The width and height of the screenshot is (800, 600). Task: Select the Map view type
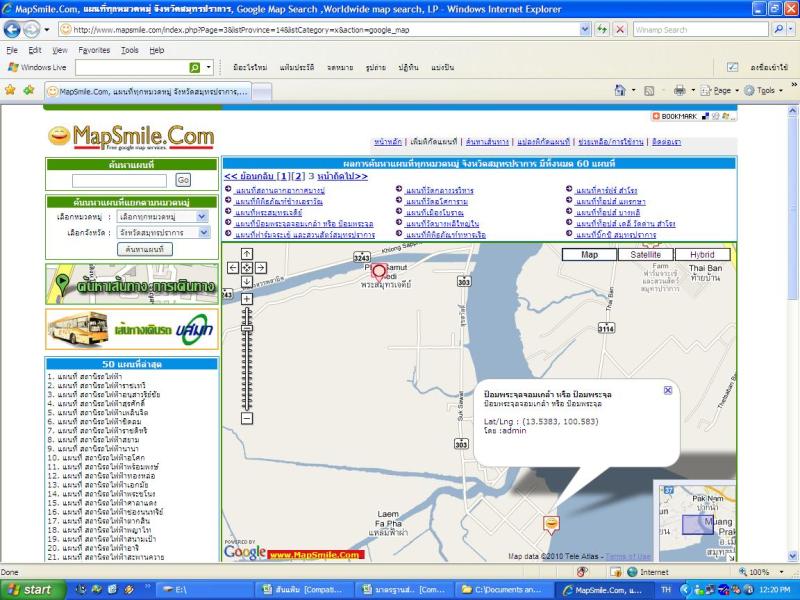pyautogui.click(x=590, y=255)
